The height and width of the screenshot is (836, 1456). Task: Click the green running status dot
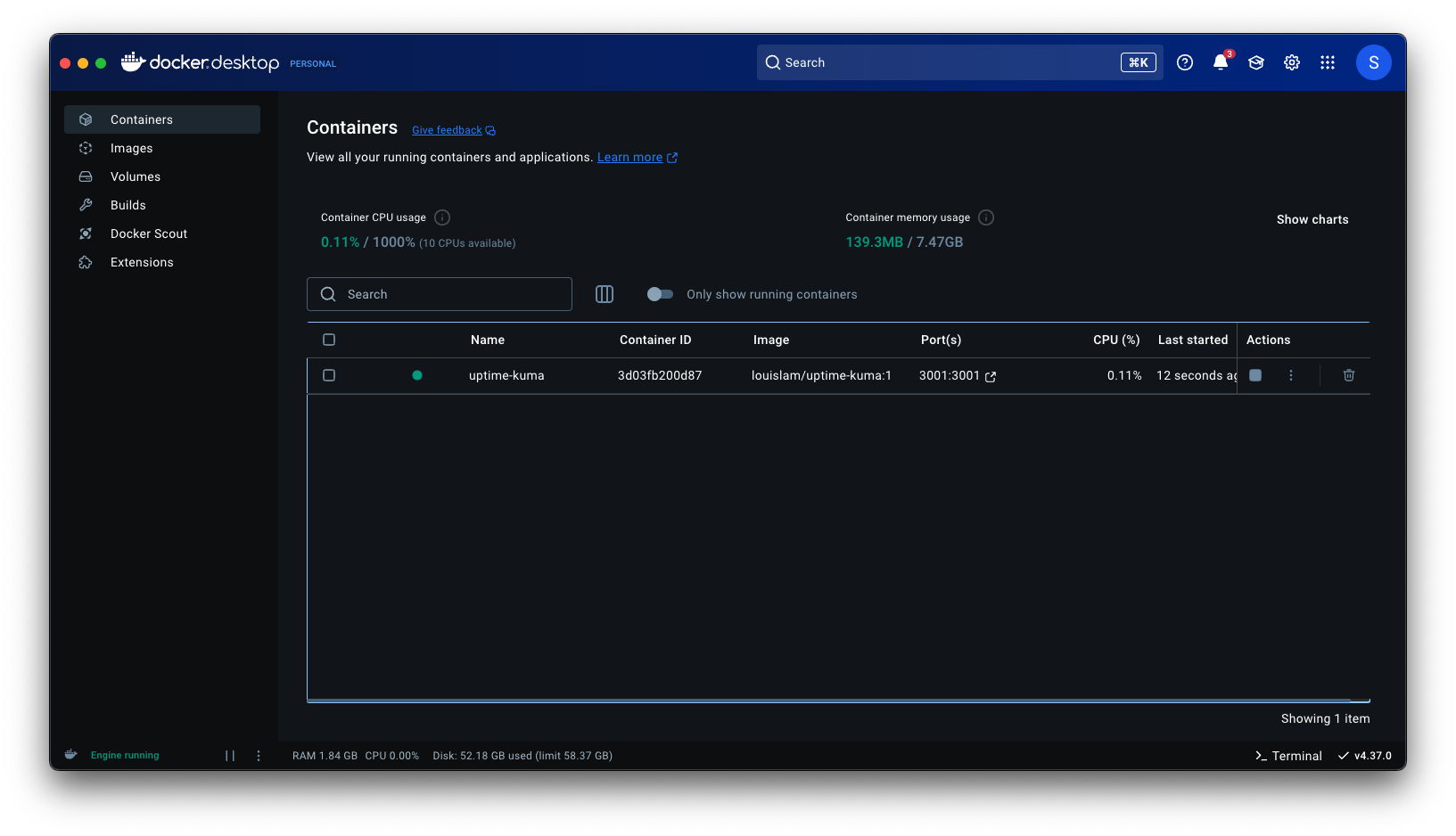click(x=417, y=375)
